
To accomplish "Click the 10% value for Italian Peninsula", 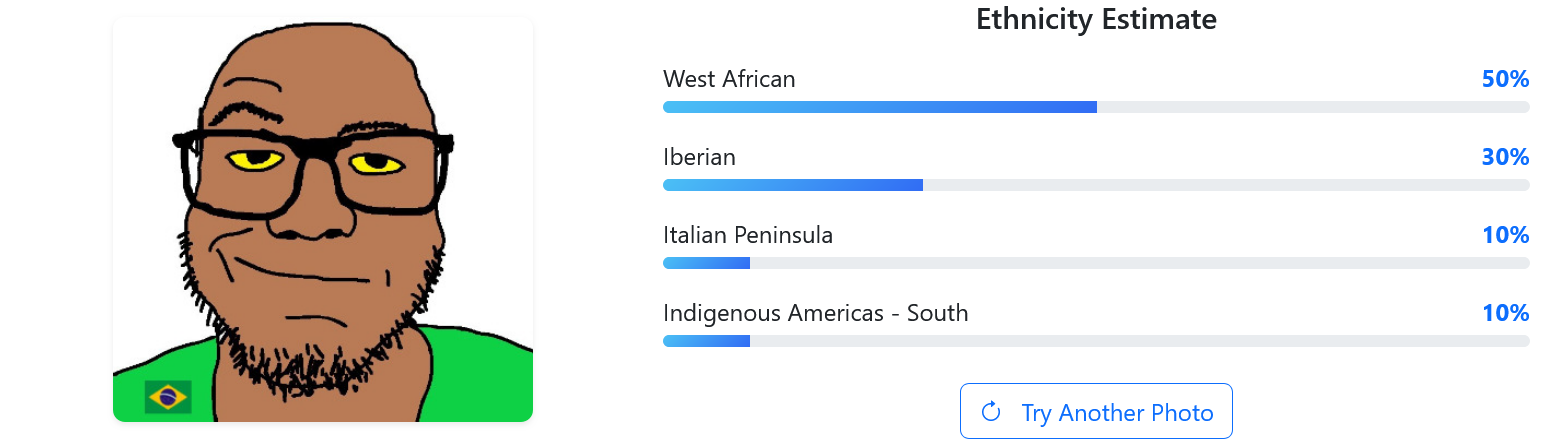I will click(x=1505, y=235).
